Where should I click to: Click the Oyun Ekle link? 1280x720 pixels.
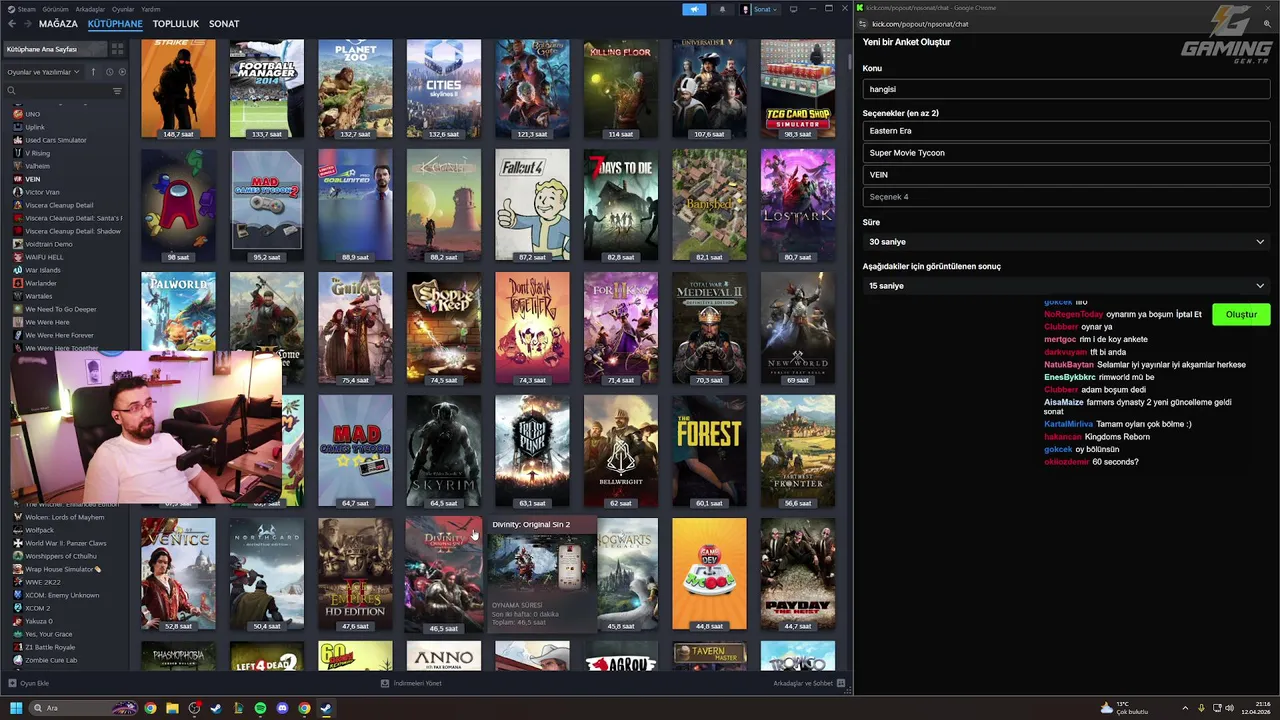(x=34, y=683)
